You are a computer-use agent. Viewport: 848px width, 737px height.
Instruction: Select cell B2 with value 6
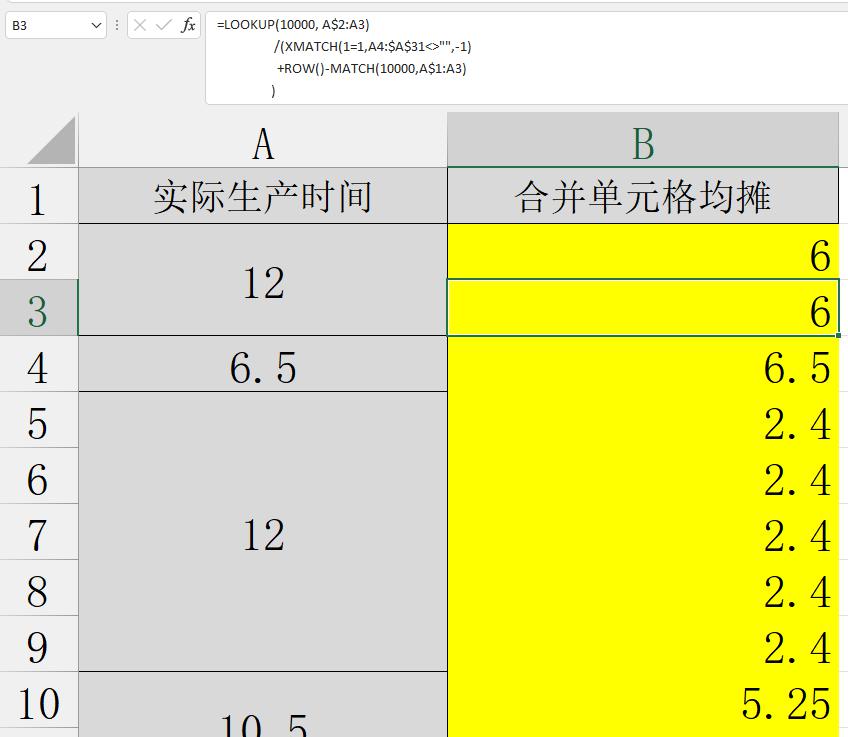(x=643, y=251)
